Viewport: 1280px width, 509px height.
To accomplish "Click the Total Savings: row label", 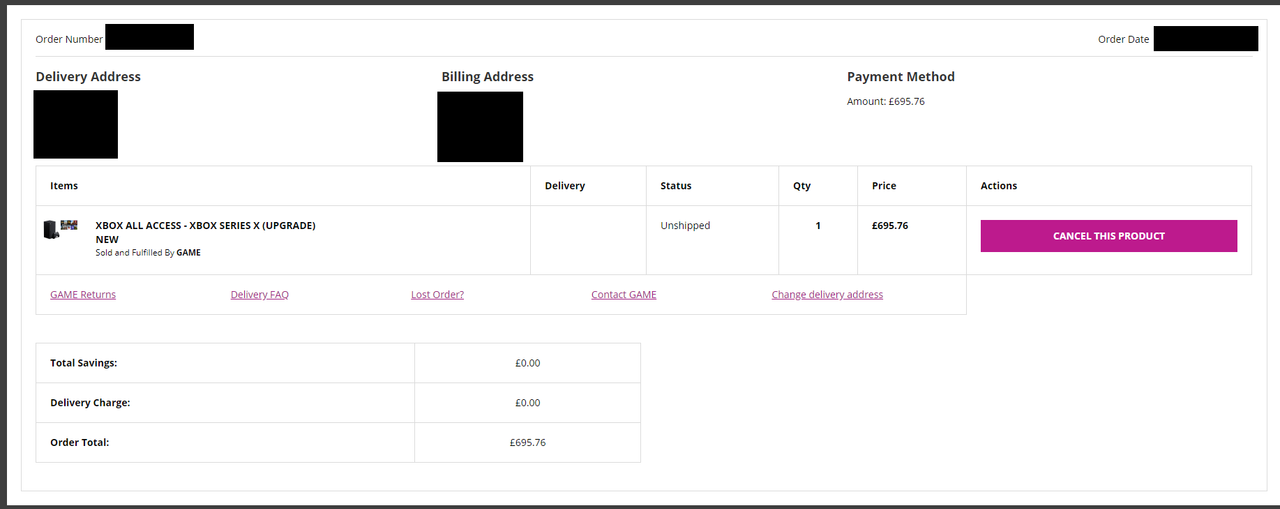I will point(84,363).
